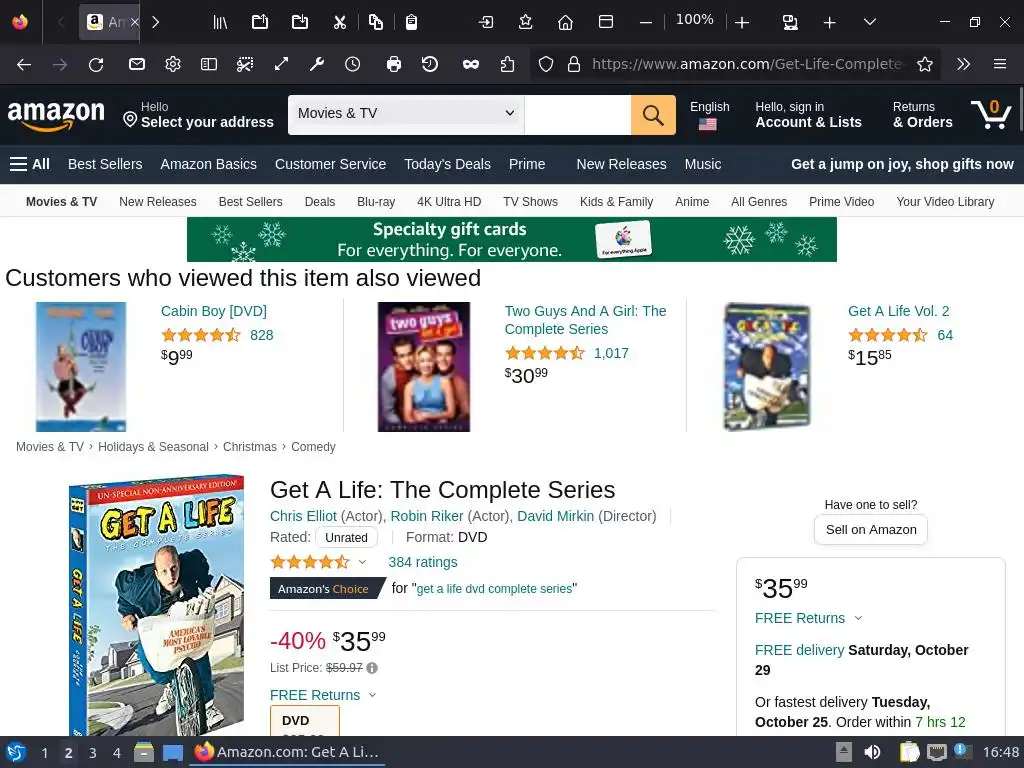Viewport: 1024px width, 768px height.
Task: Open the Get A Life Vol. 2 cover thumbnail
Action: coord(767,366)
